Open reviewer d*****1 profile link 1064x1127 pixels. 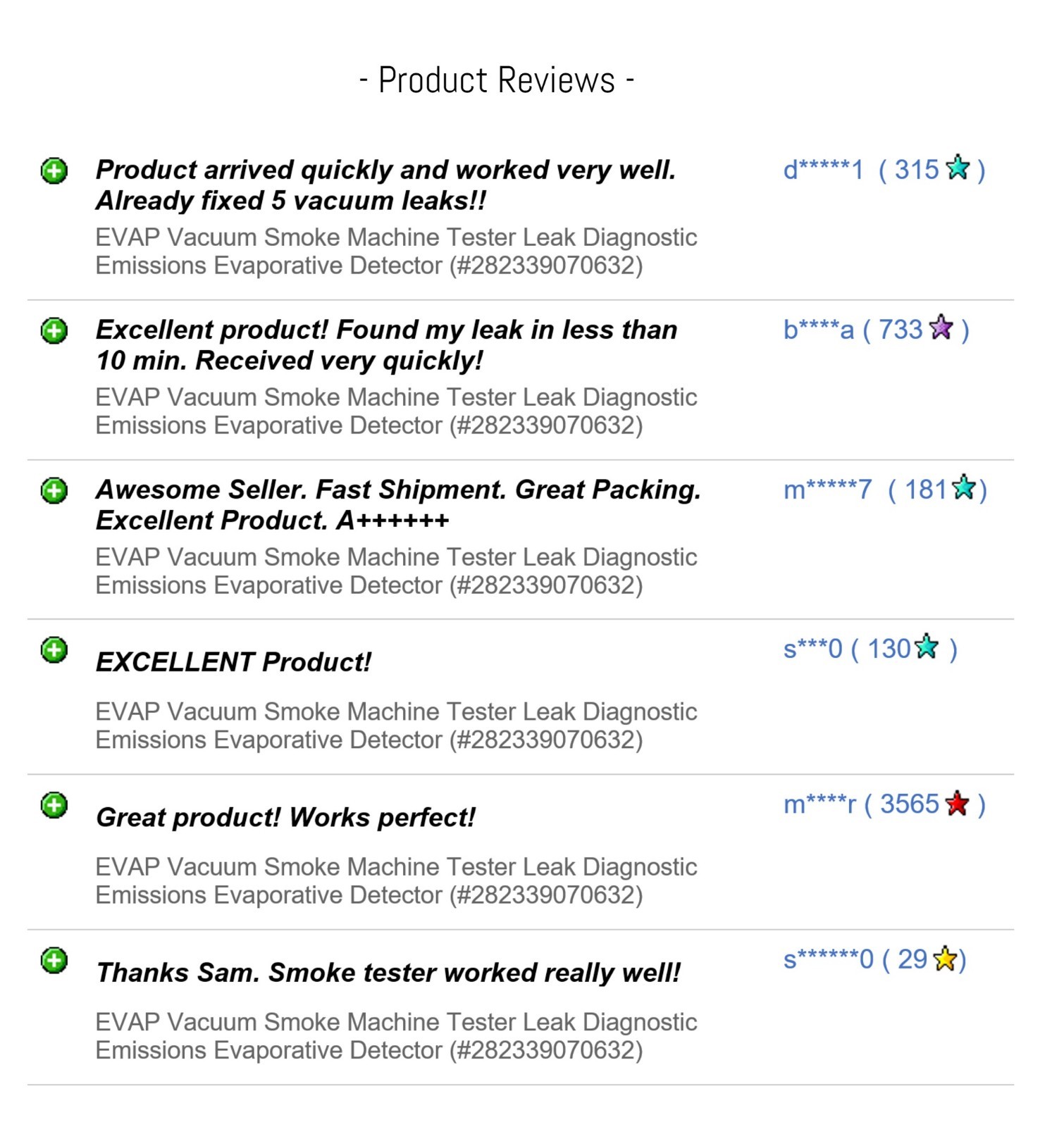click(823, 170)
